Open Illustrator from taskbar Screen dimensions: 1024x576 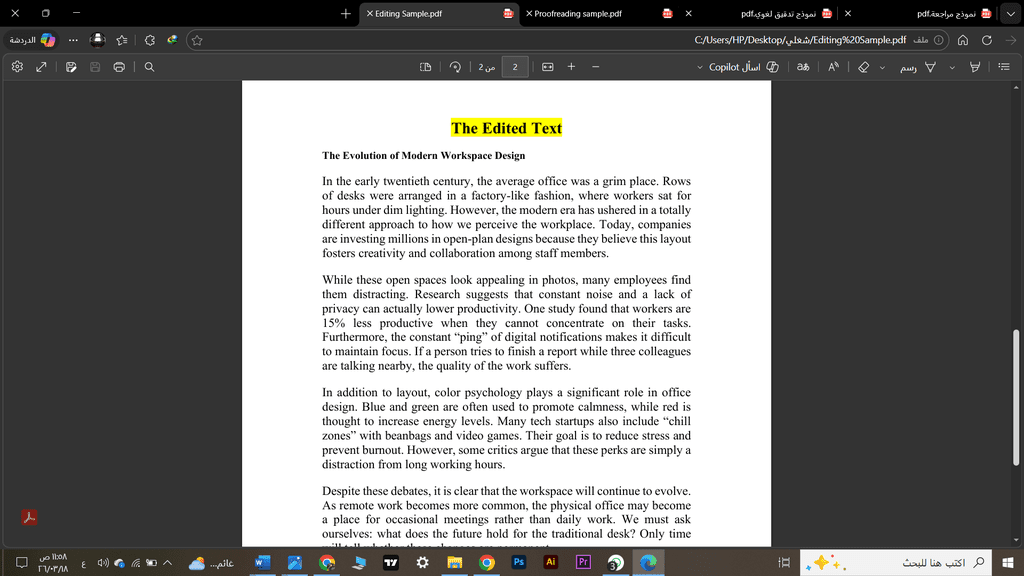pos(551,562)
